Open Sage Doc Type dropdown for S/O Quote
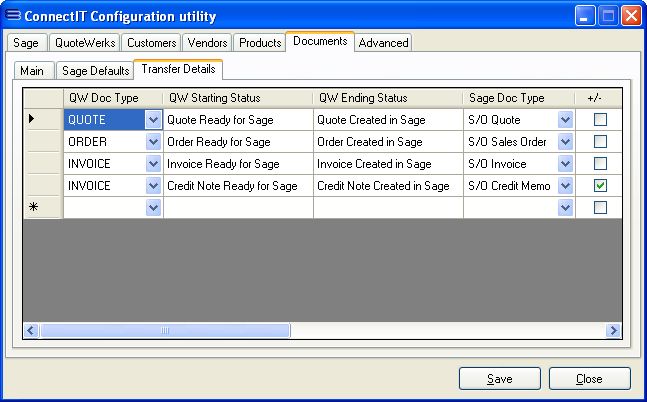Screen dimensions: 647x402 [x=565, y=120]
